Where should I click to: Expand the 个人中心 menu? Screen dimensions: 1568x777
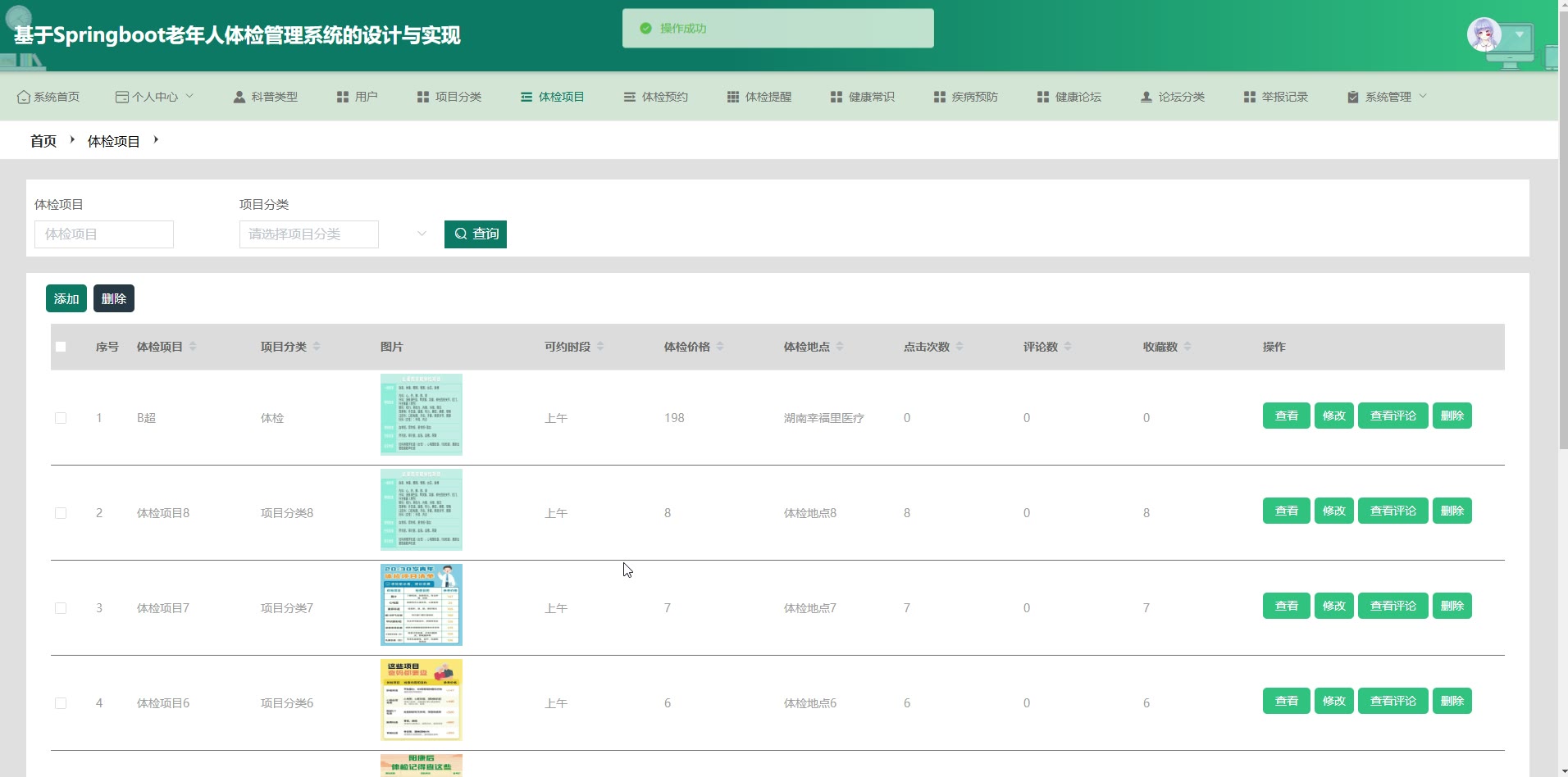154,97
